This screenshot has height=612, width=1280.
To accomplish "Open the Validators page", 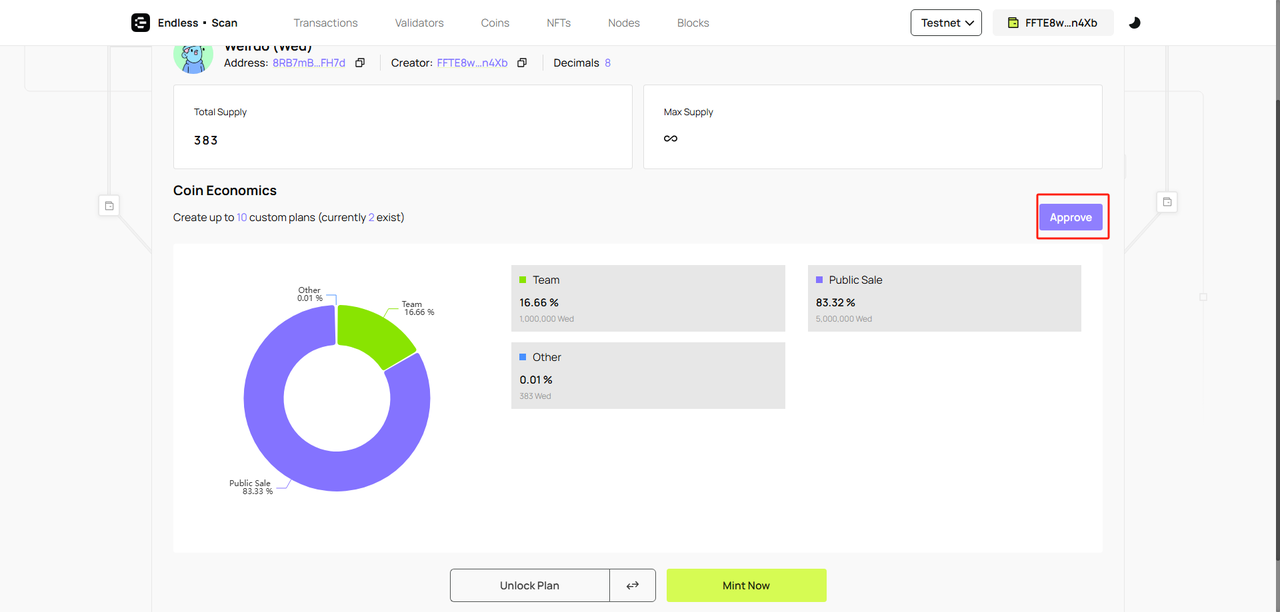I will click(419, 23).
